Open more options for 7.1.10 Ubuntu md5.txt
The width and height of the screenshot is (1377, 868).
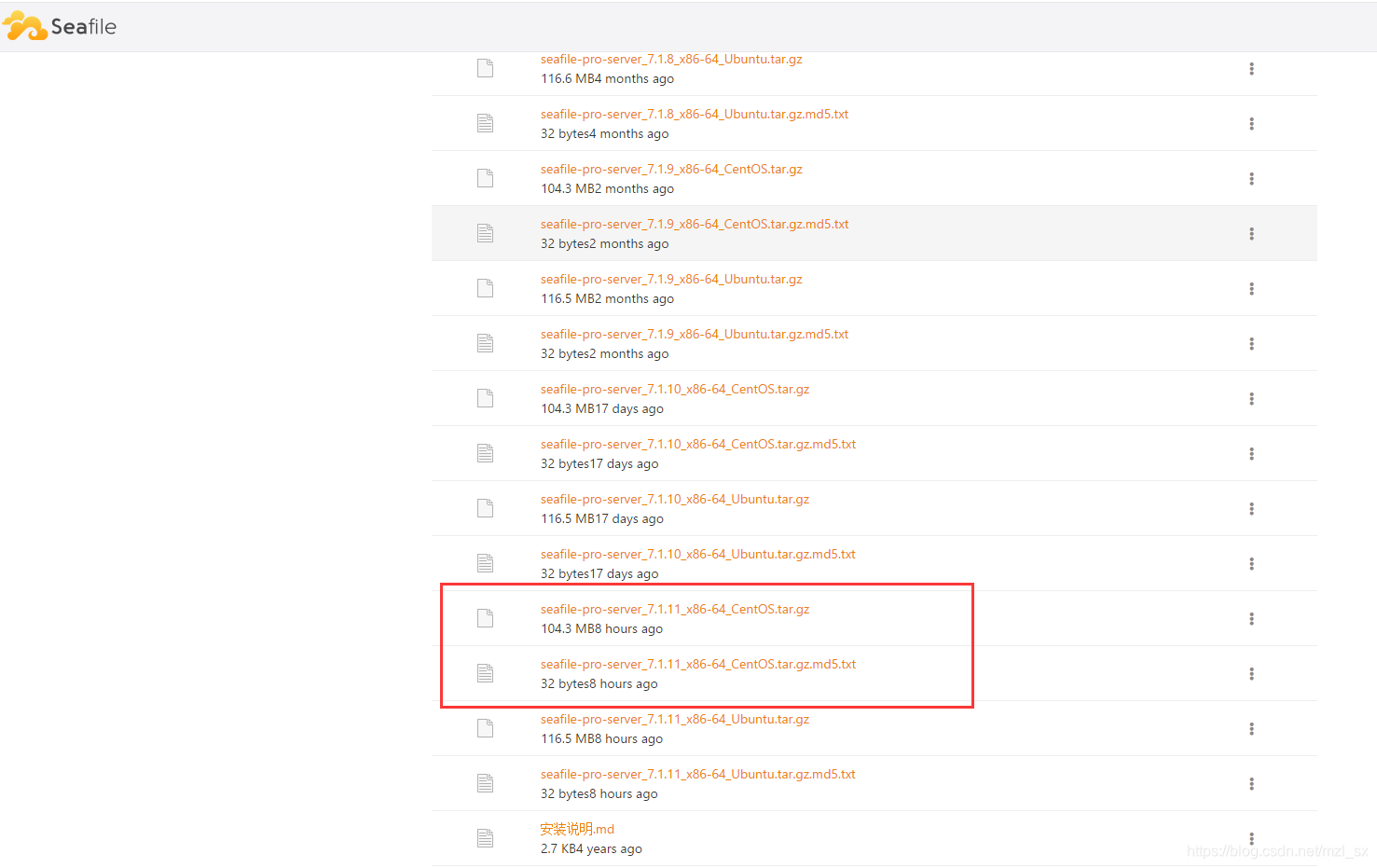tap(1251, 564)
